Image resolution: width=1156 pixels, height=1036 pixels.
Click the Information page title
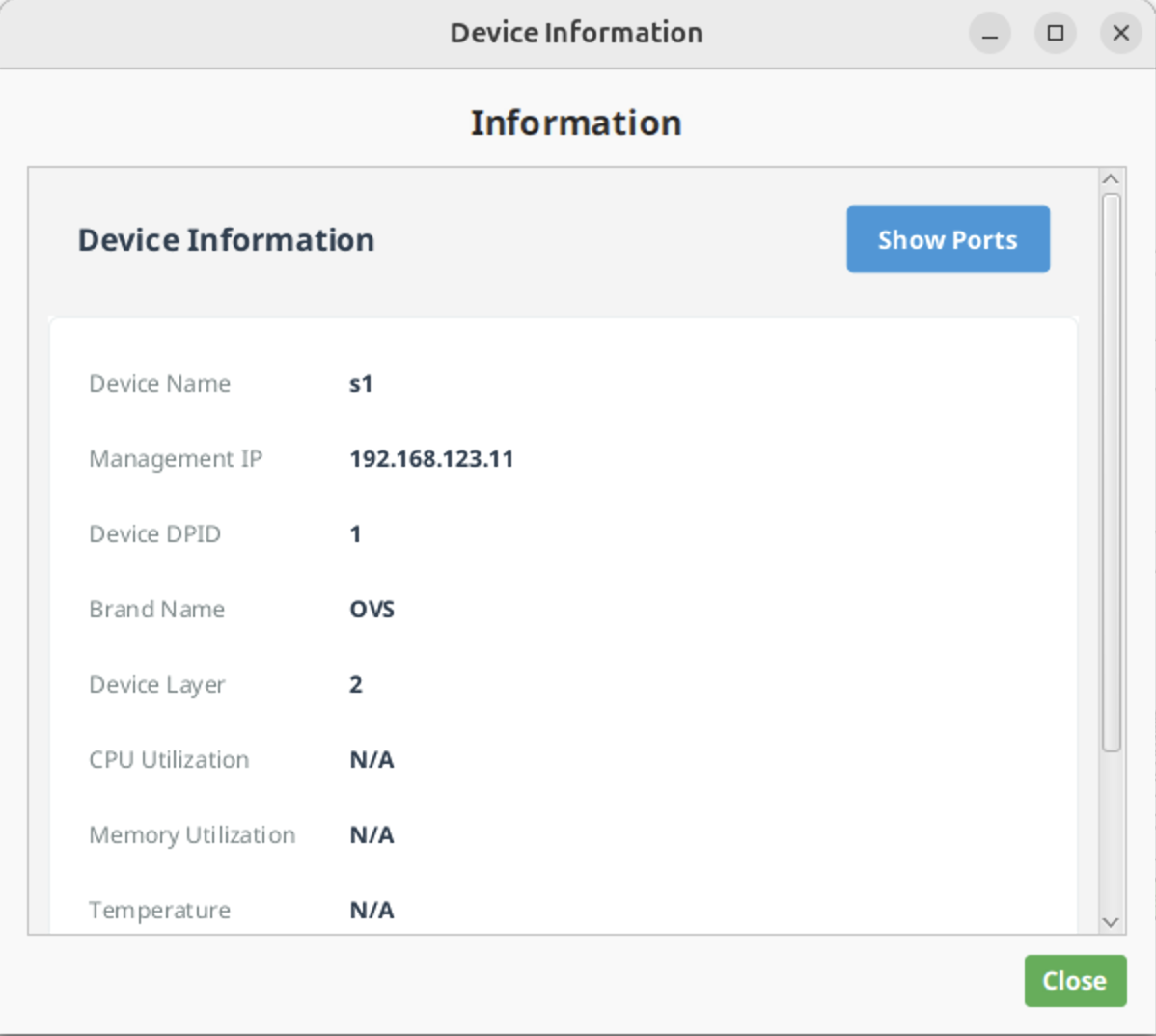(x=576, y=123)
